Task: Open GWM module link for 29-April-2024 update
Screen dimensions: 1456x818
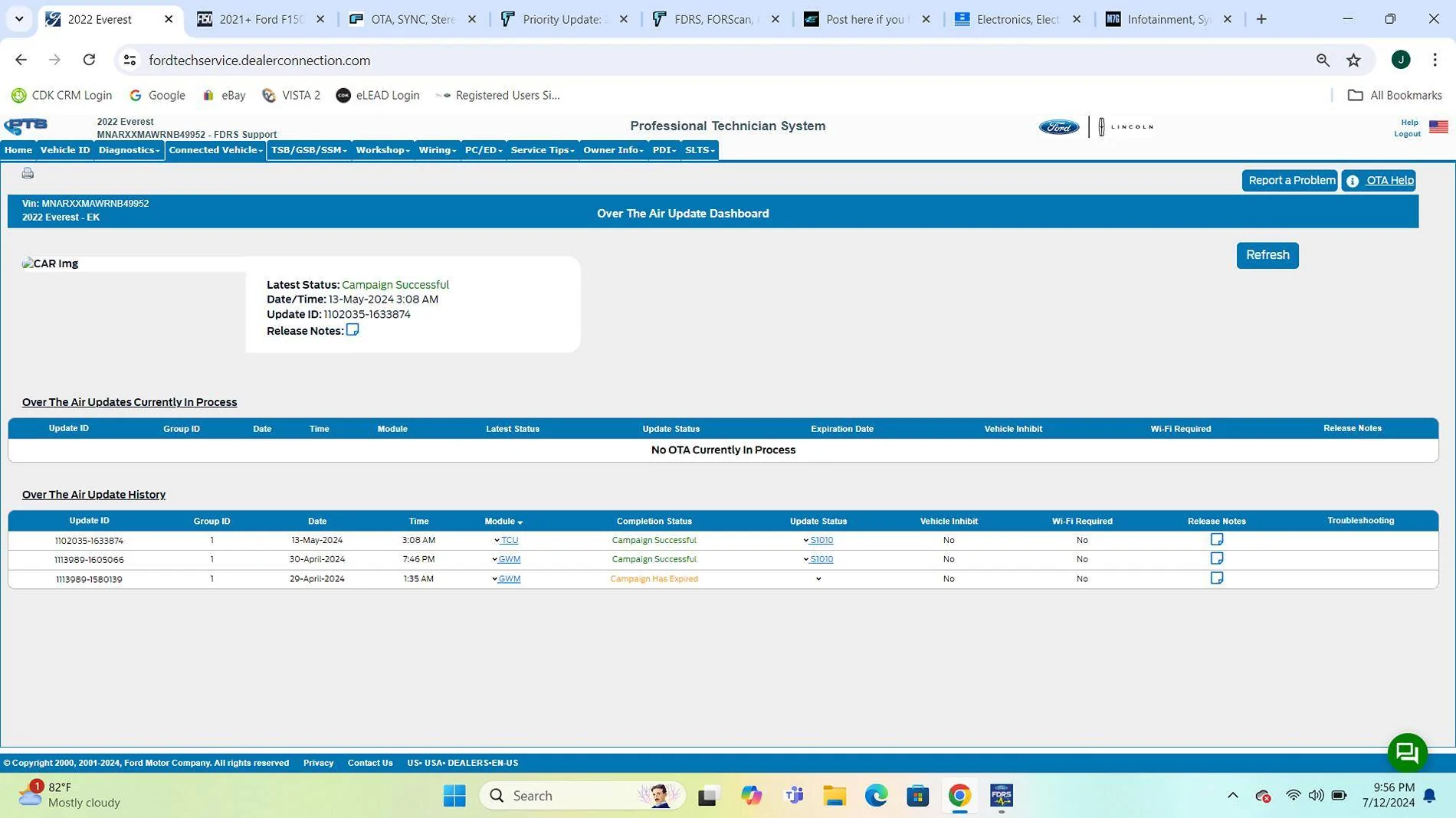Action: pos(509,579)
